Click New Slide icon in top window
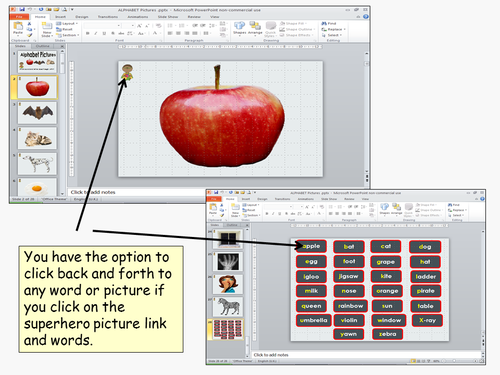The height and width of the screenshot is (375, 500). pyautogui.click(x=47, y=29)
